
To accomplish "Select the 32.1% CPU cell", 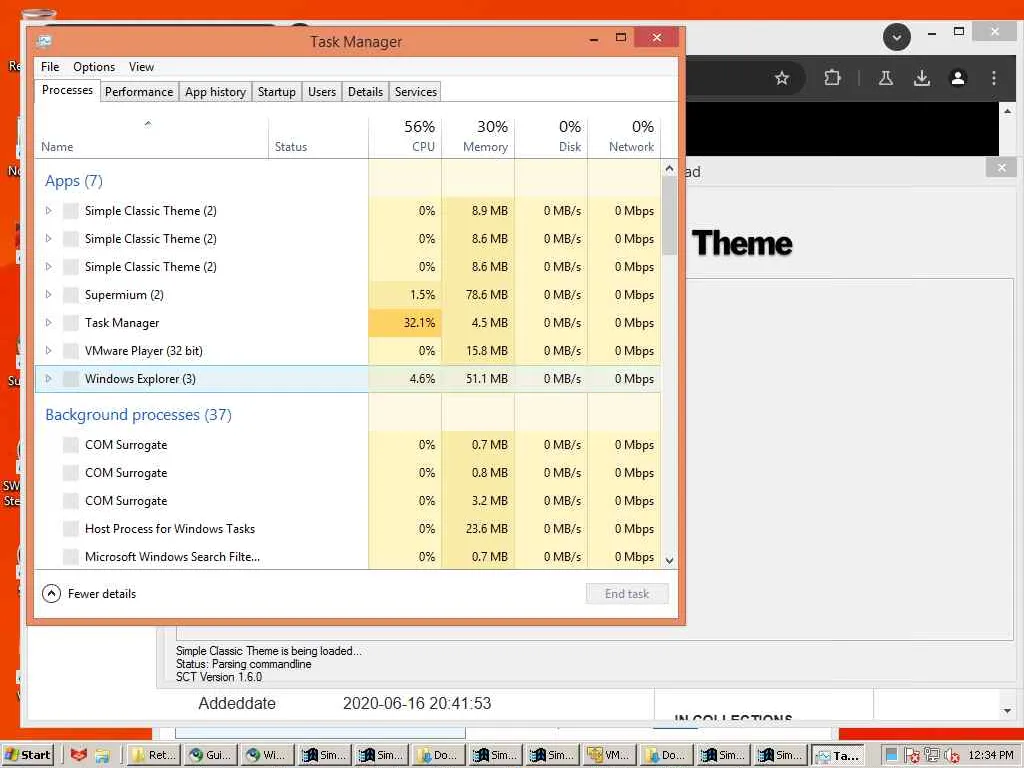I will click(406, 323).
